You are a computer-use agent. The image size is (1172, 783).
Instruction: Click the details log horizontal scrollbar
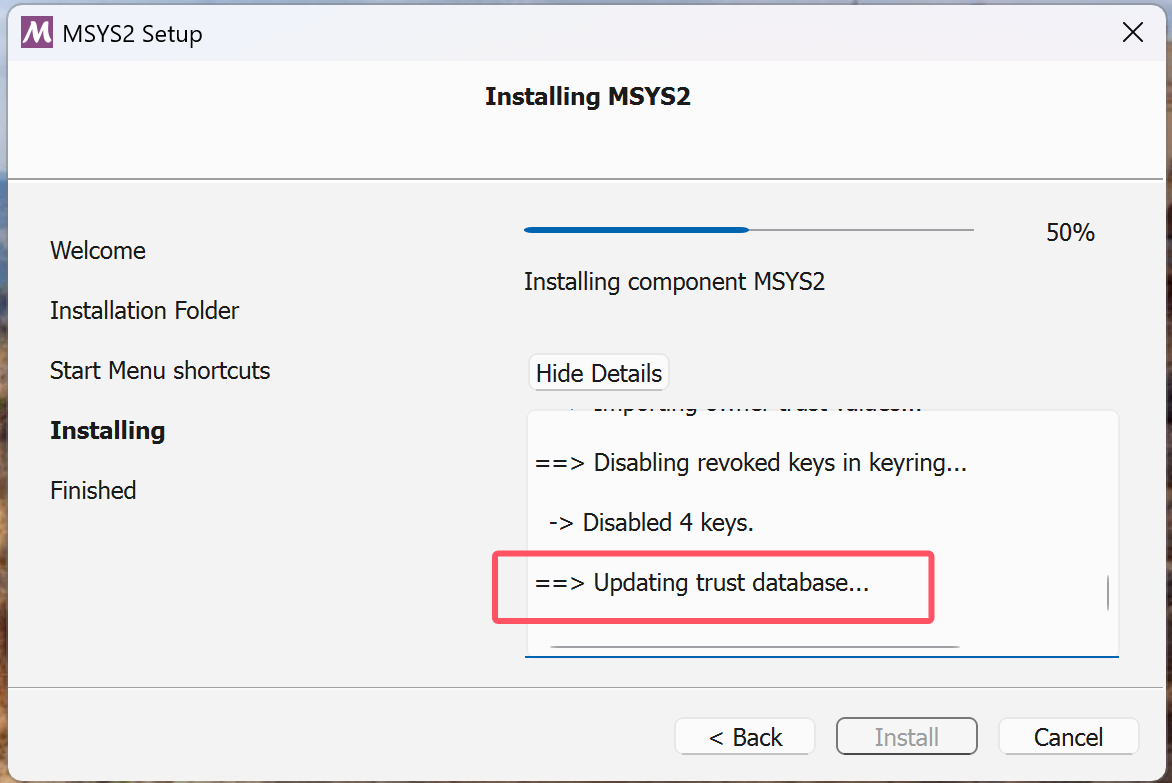click(755, 647)
